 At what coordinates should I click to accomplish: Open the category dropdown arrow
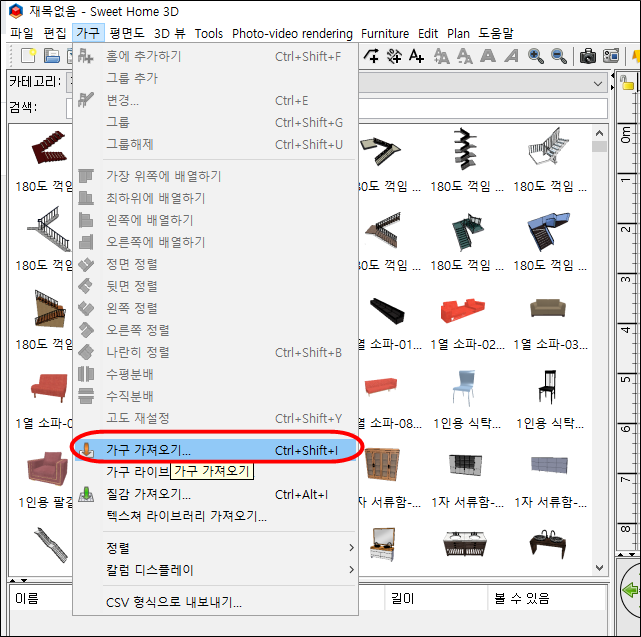coord(597,84)
